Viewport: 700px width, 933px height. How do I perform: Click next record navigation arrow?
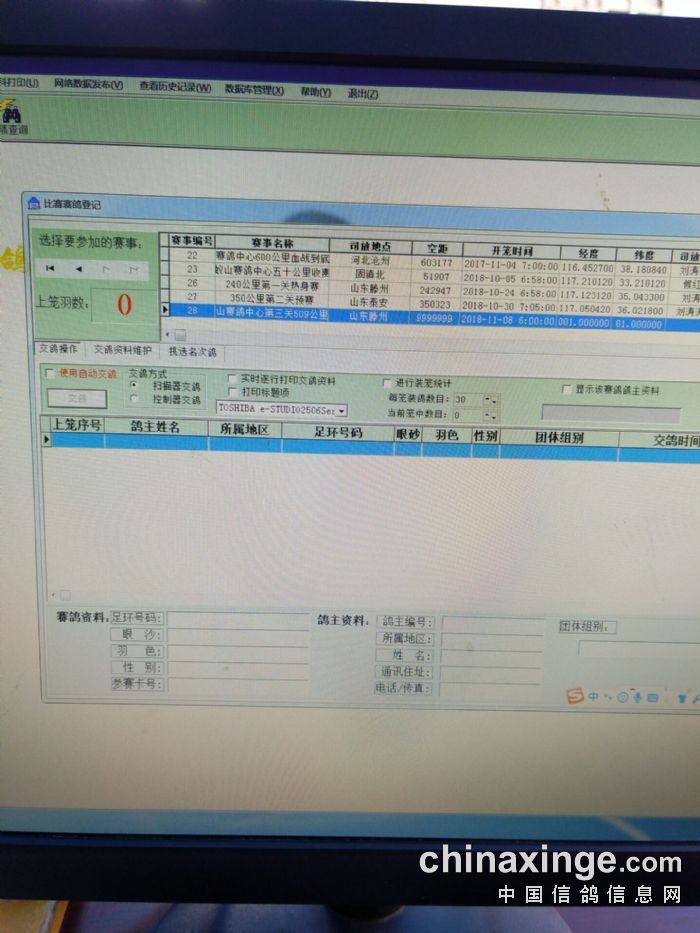(x=106, y=270)
